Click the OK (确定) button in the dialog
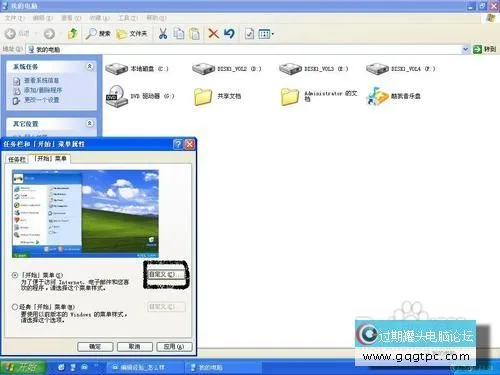 pos(95,347)
